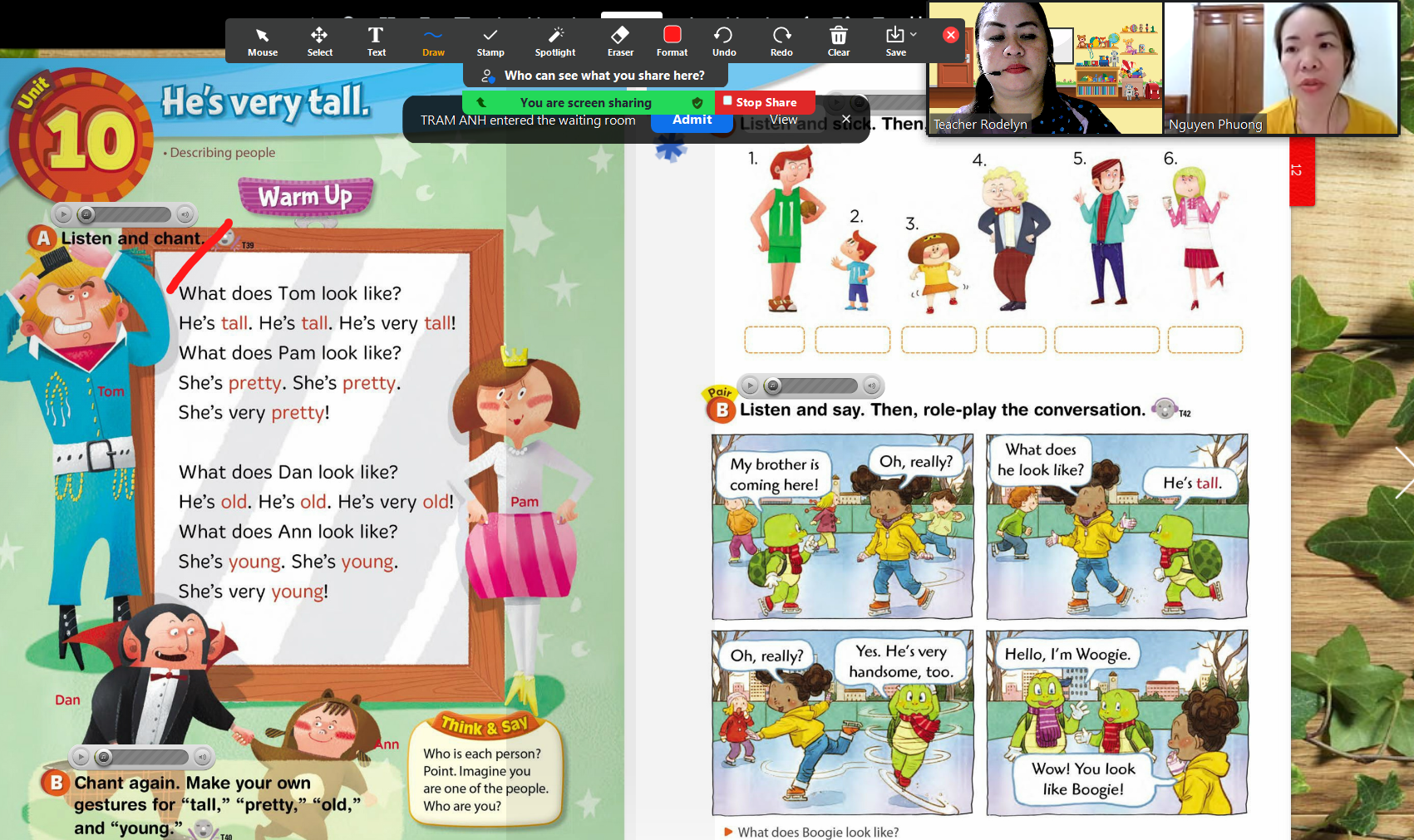Click the orange B badge by Listen and say
Screen dimensions: 1414x840
(722, 410)
